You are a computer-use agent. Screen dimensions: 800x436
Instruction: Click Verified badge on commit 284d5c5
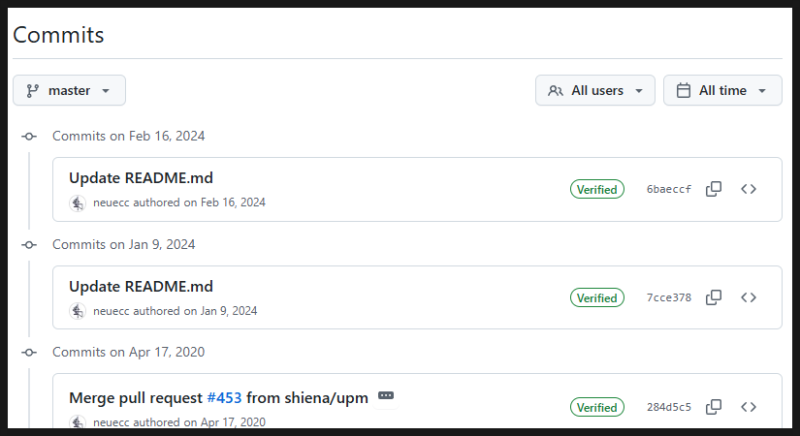(597, 407)
